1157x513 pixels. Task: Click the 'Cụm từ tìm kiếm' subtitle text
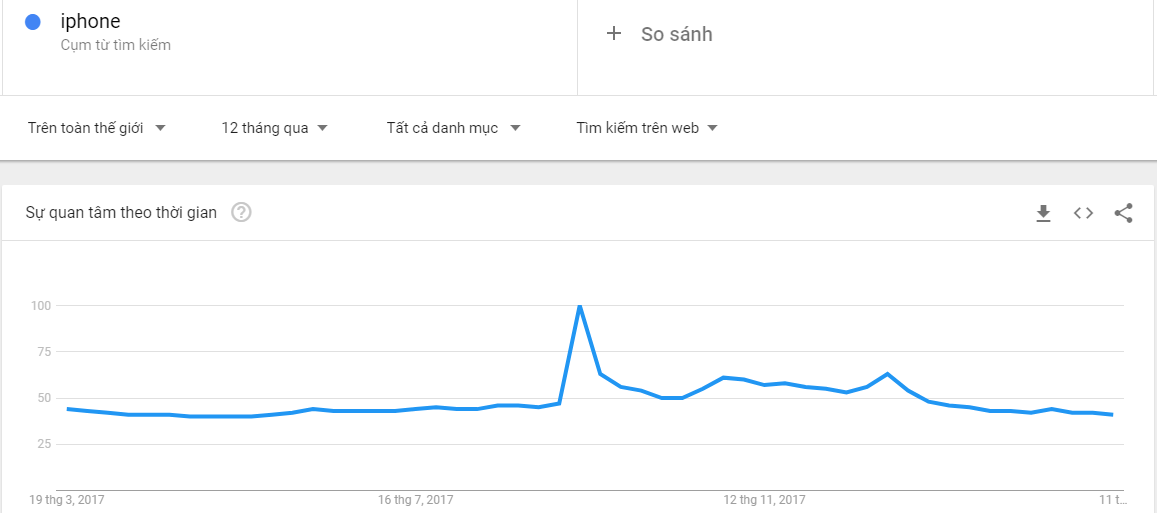(x=115, y=45)
